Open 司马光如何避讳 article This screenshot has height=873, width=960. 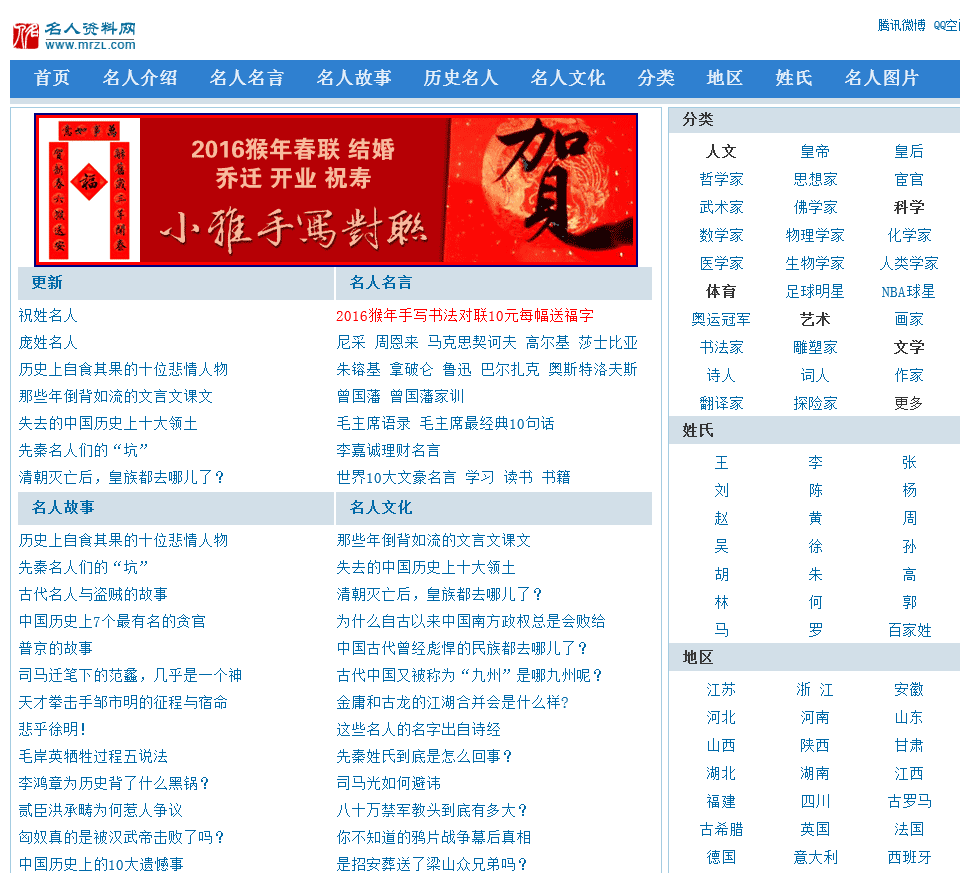[388, 783]
